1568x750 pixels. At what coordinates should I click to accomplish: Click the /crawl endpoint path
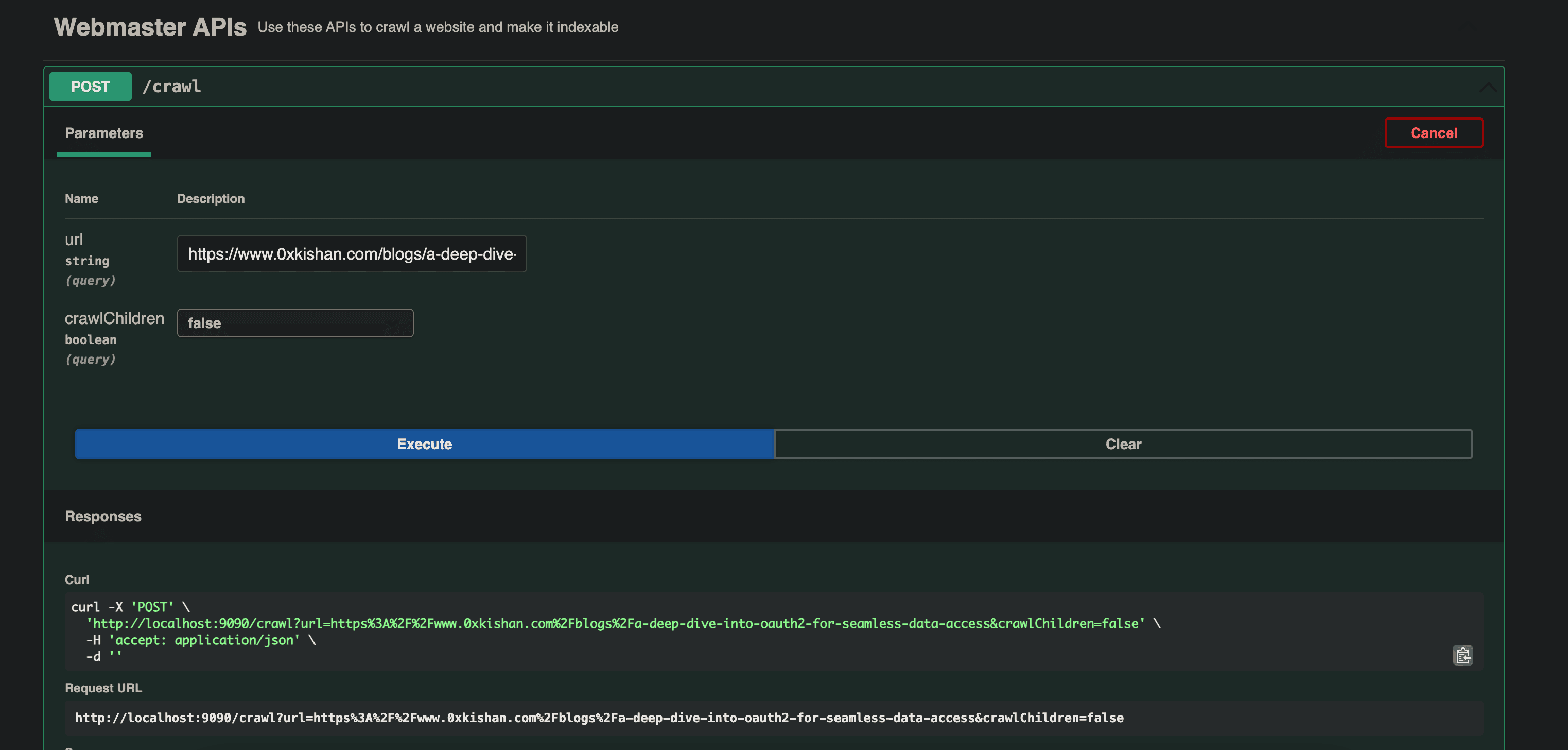click(x=171, y=87)
